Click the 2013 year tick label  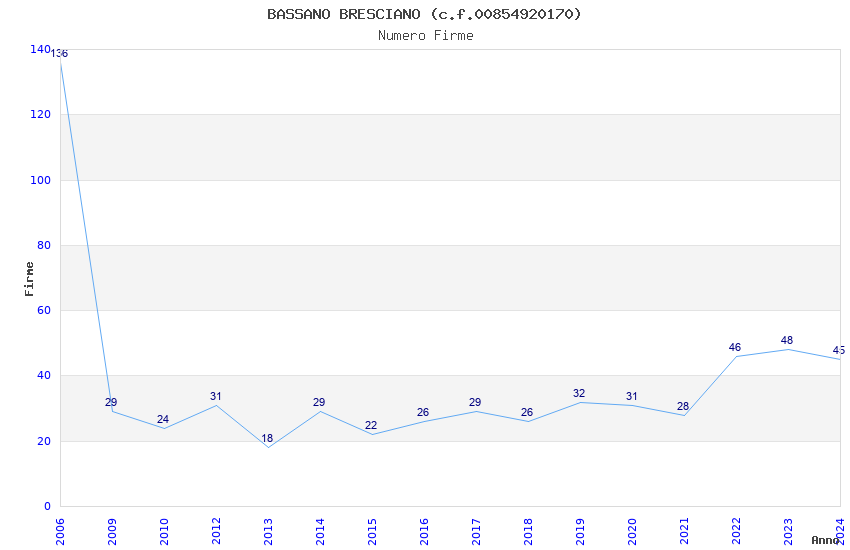(268, 531)
